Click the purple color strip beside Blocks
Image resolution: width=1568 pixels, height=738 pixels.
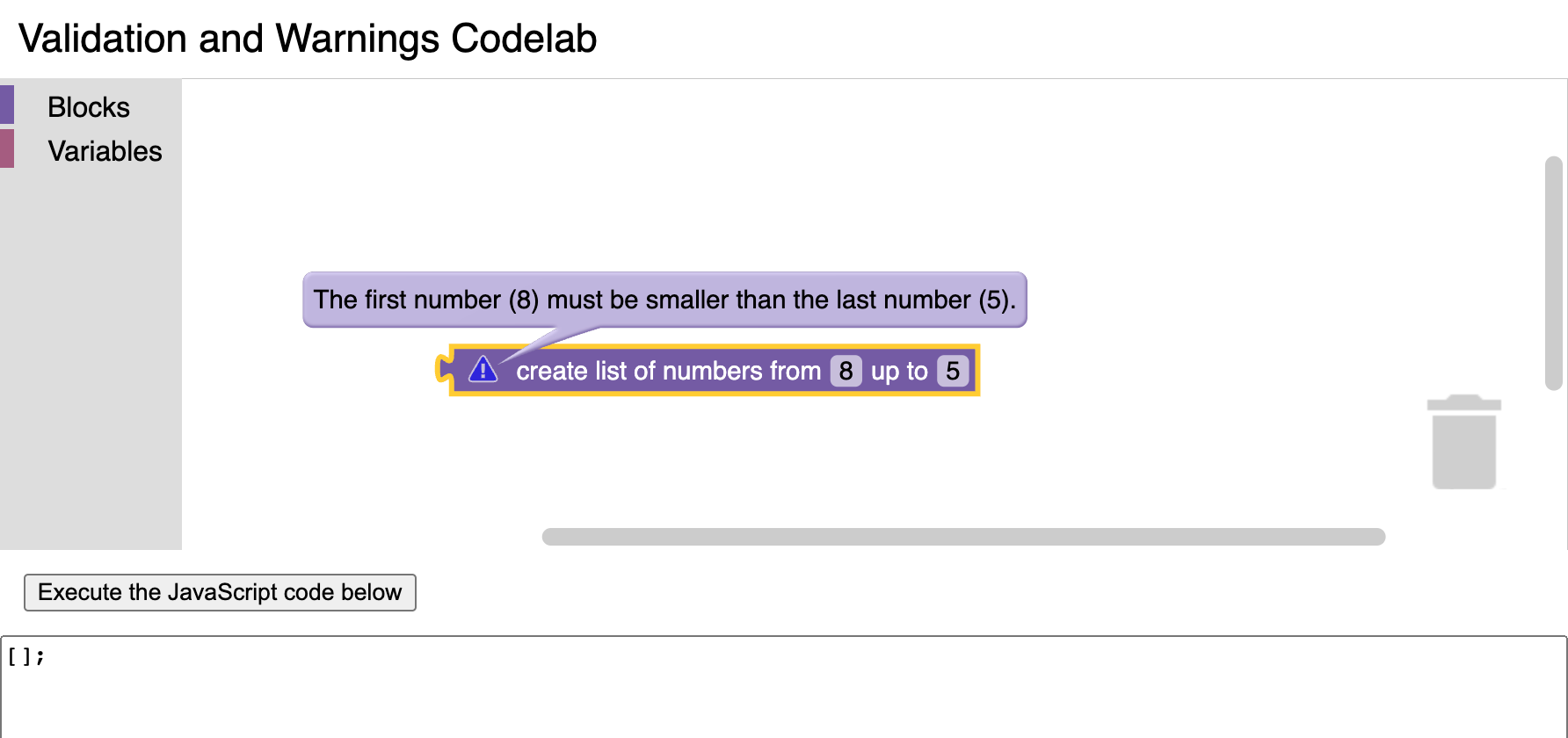coord(7,105)
